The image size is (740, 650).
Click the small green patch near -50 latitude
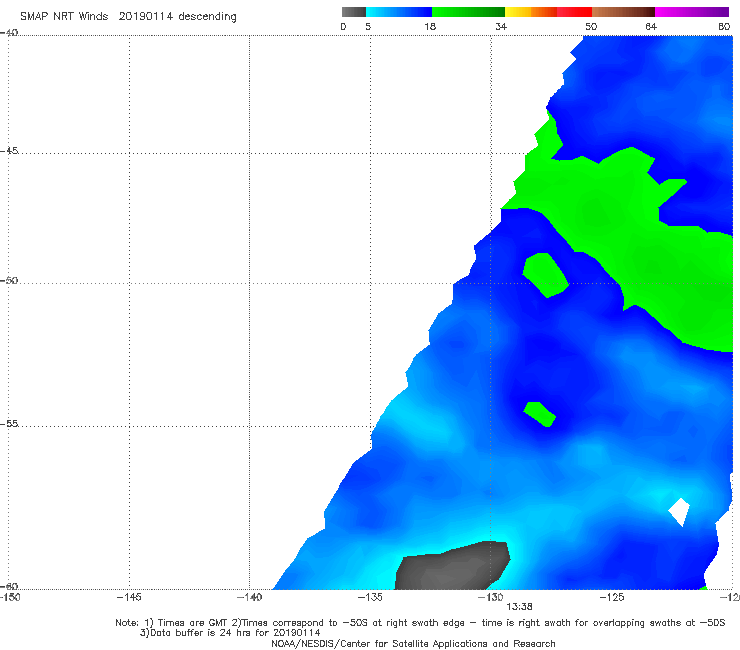[x=545, y=275]
